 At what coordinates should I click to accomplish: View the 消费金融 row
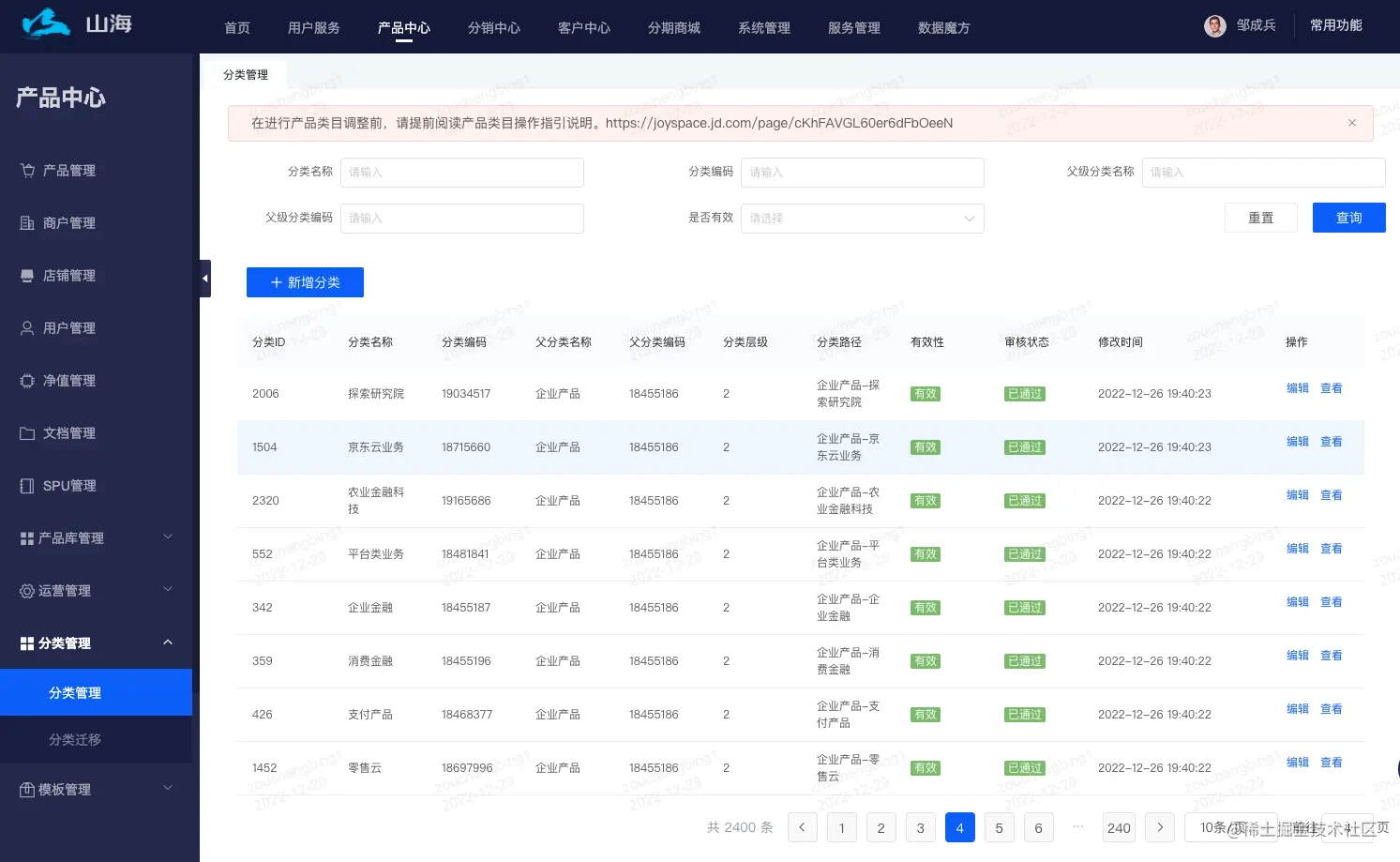click(x=1332, y=656)
